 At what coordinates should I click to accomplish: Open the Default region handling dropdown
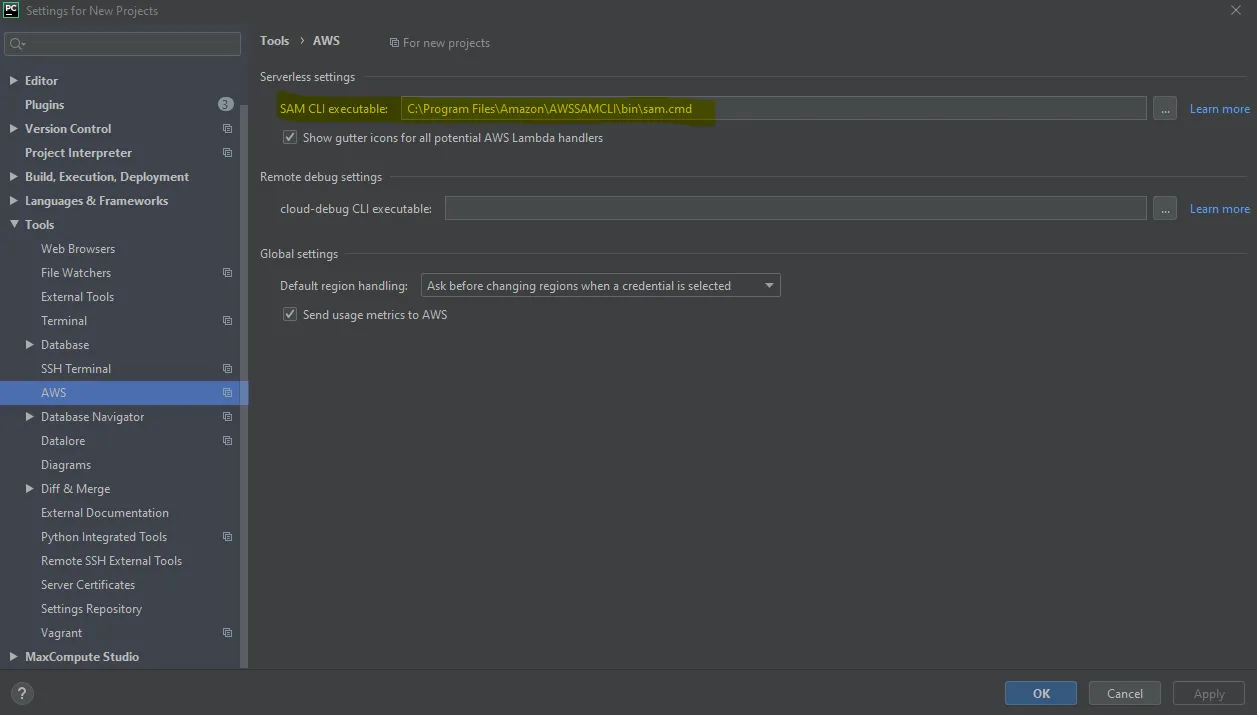coord(600,285)
